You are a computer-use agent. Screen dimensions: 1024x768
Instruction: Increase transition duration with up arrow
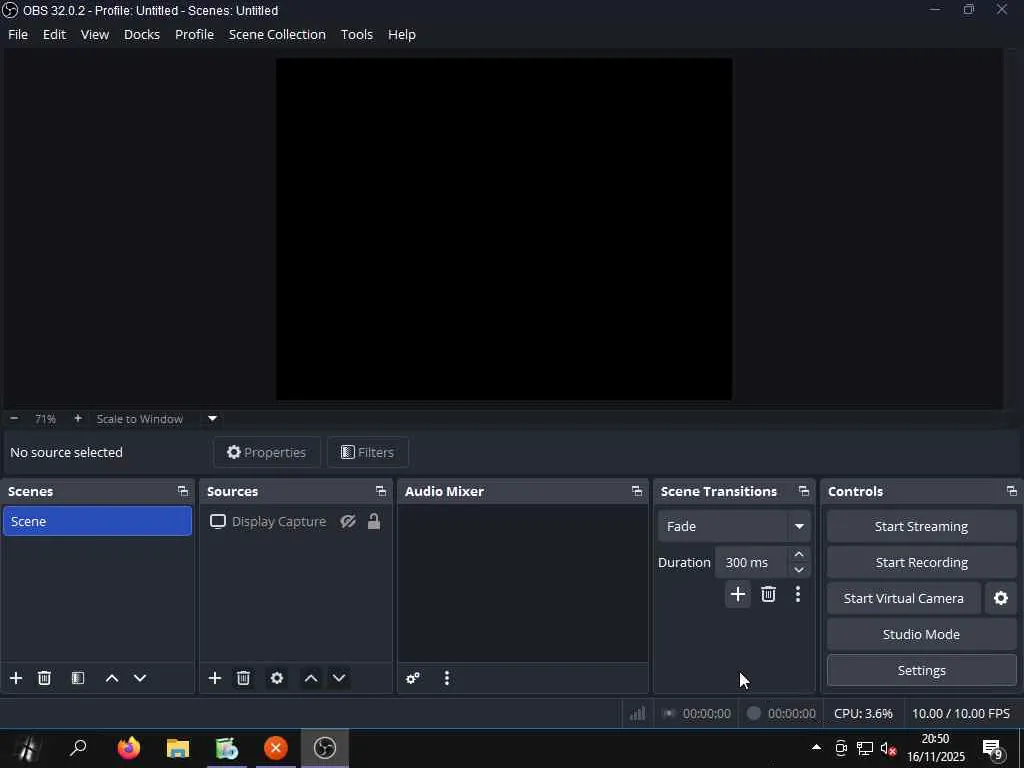799,555
